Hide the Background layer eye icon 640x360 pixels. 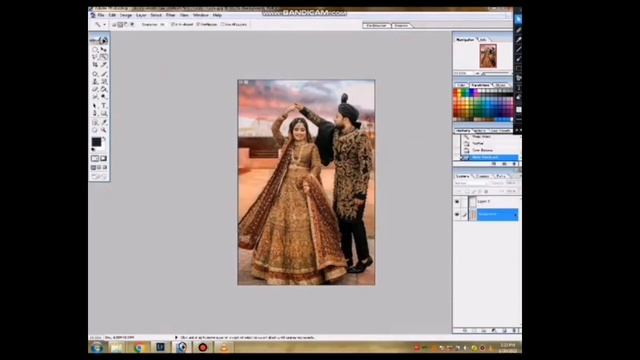457,214
